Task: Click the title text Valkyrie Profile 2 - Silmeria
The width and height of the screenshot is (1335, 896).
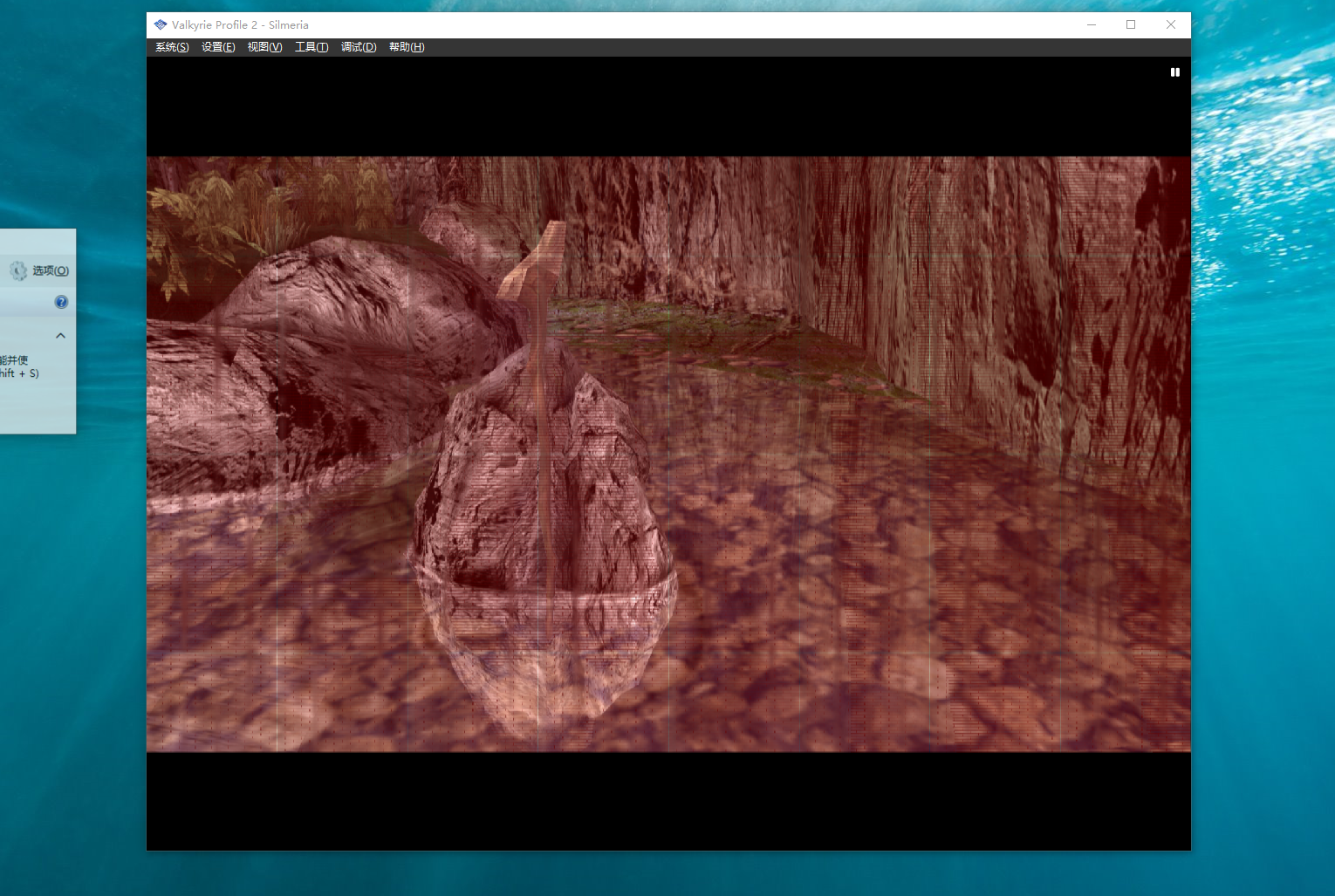Action: click(x=240, y=24)
